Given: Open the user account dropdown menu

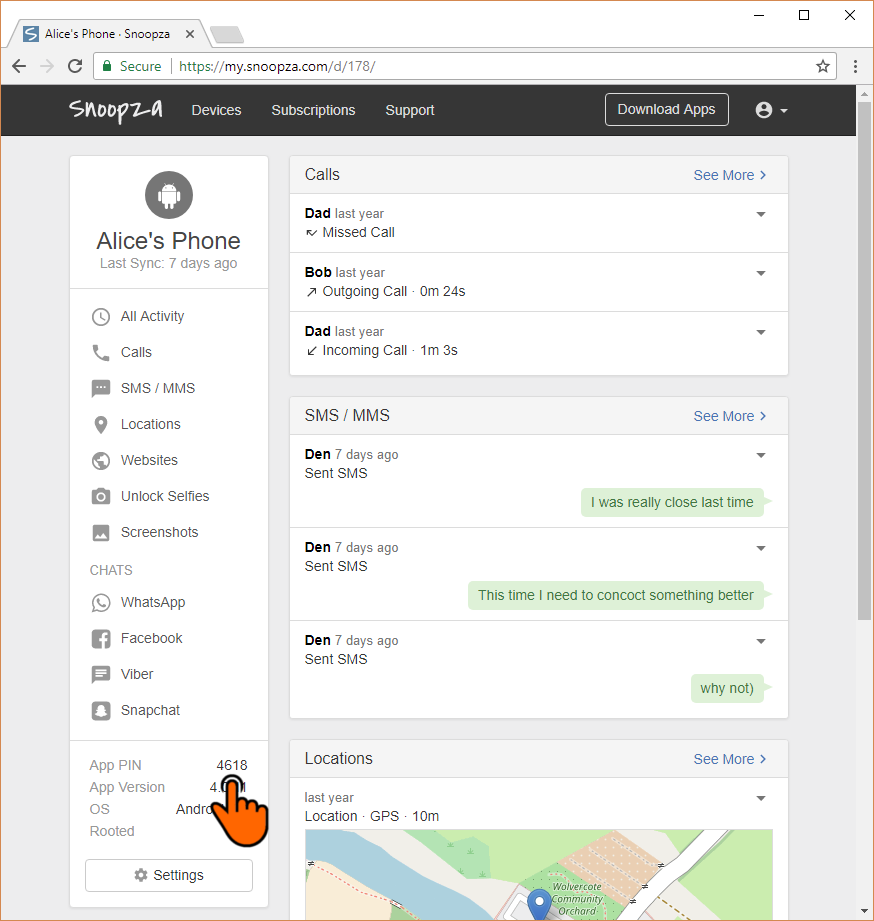Looking at the screenshot, I should point(771,110).
